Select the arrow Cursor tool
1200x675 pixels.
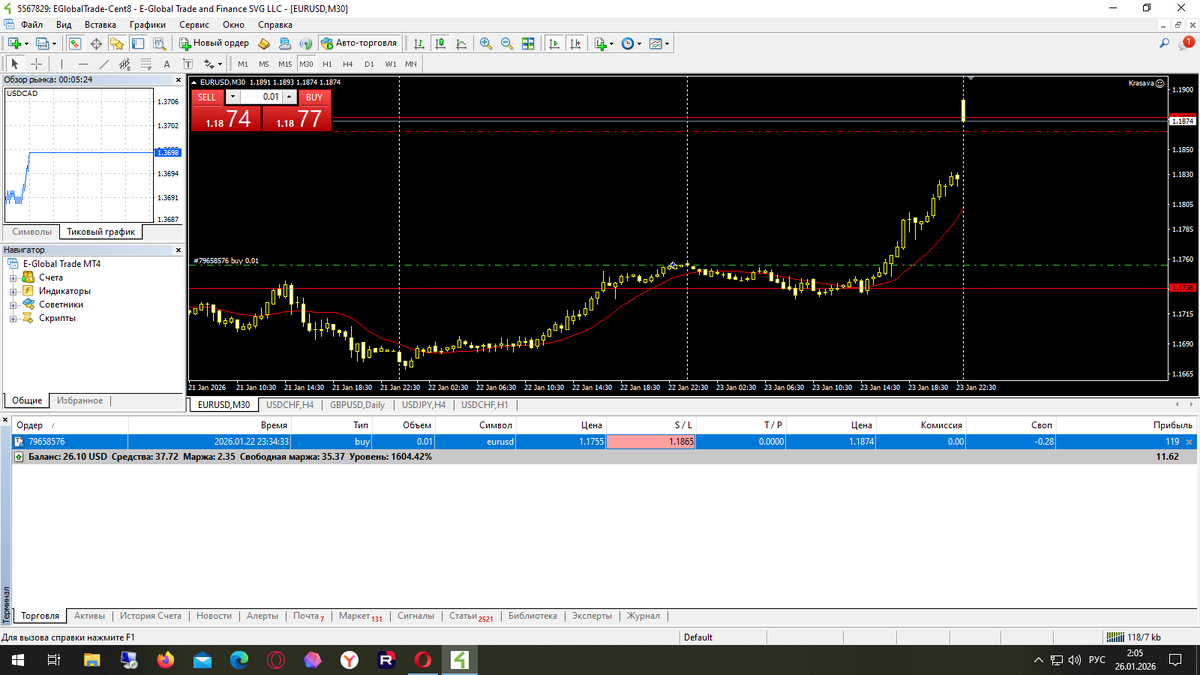14,64
